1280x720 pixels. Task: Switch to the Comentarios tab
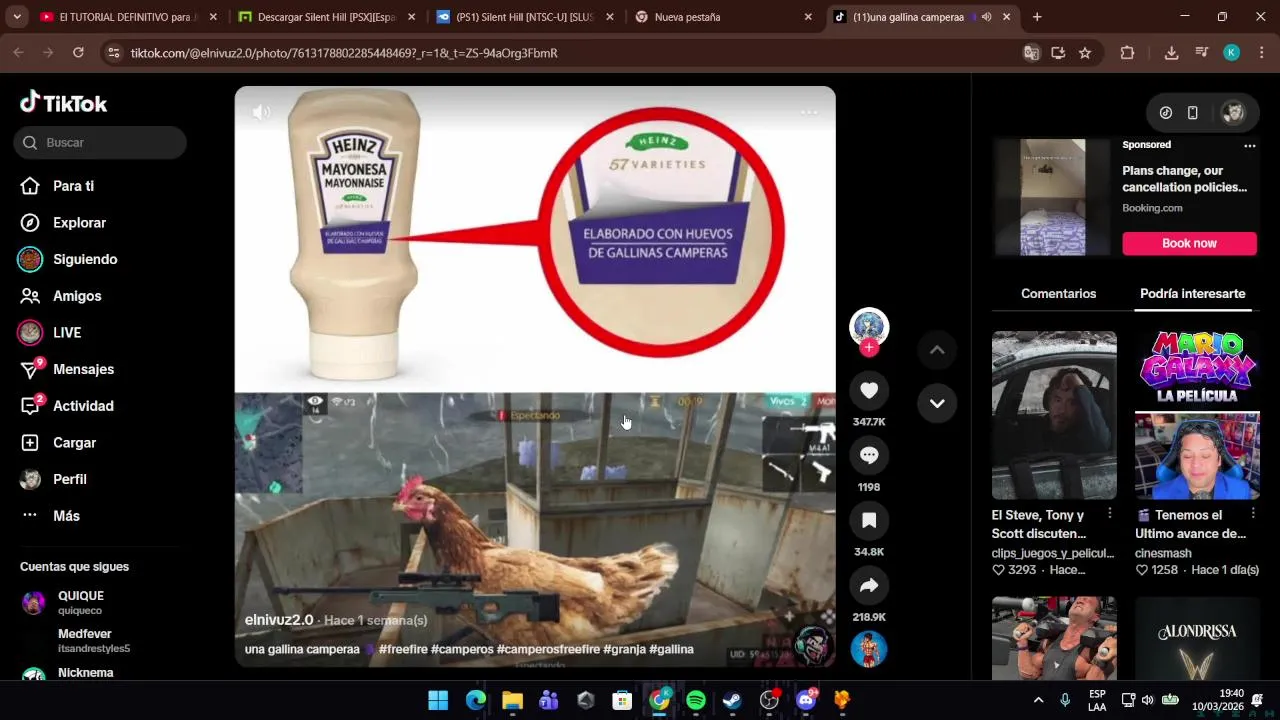click(x=1058, y=294)
